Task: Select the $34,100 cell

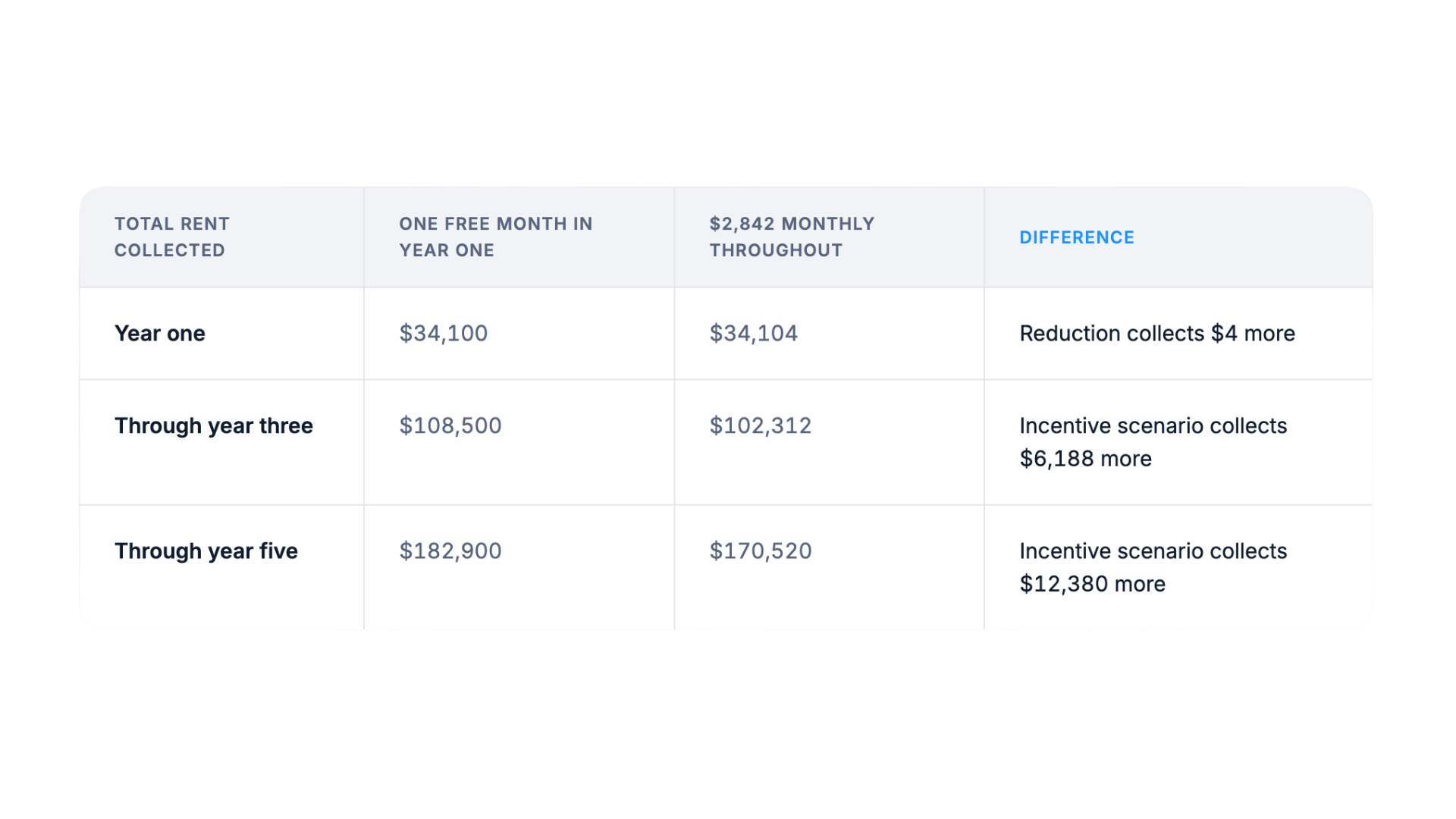Action: [444, 333]
